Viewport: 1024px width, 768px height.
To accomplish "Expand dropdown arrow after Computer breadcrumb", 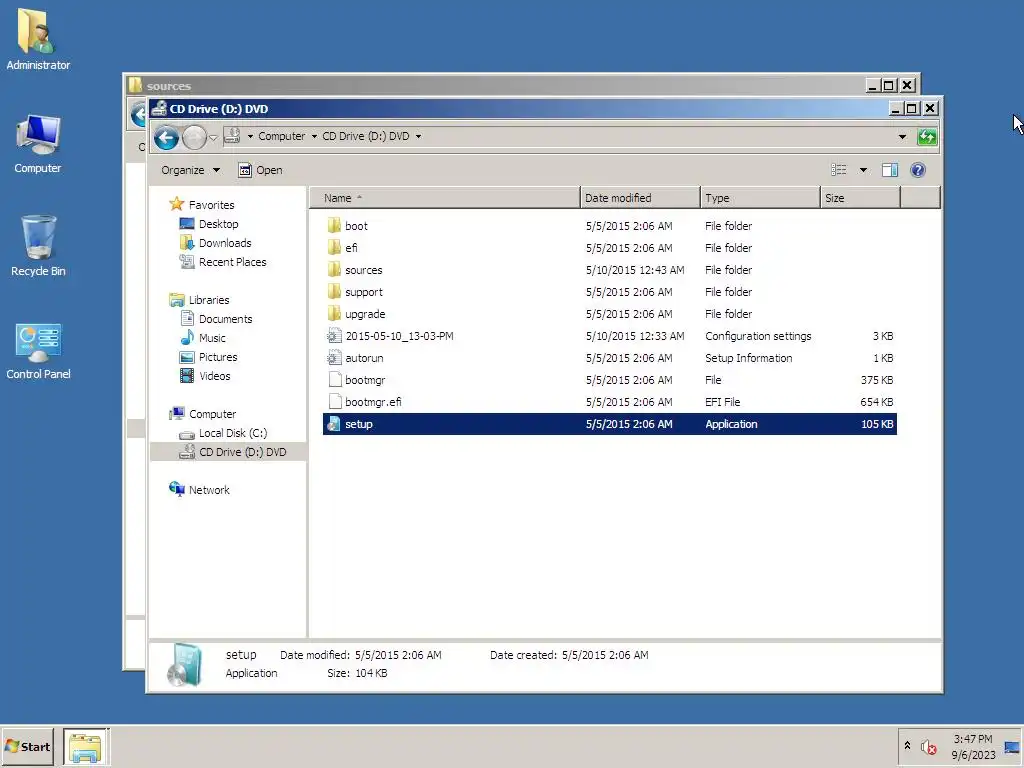I will tap(314, 136).
